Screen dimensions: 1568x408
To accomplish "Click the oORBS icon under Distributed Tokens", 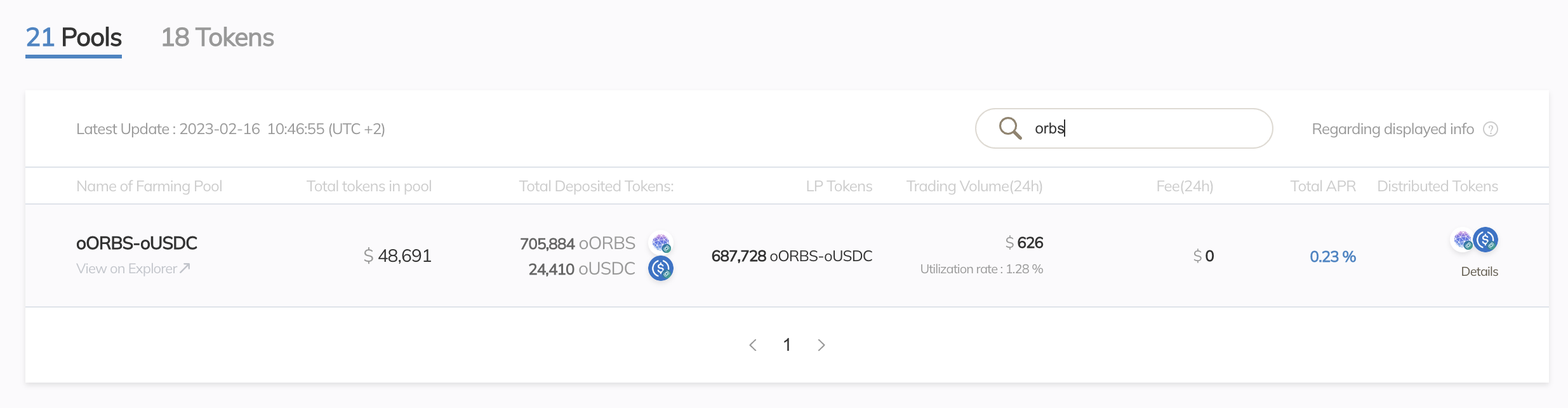I will pos(1463,240).
